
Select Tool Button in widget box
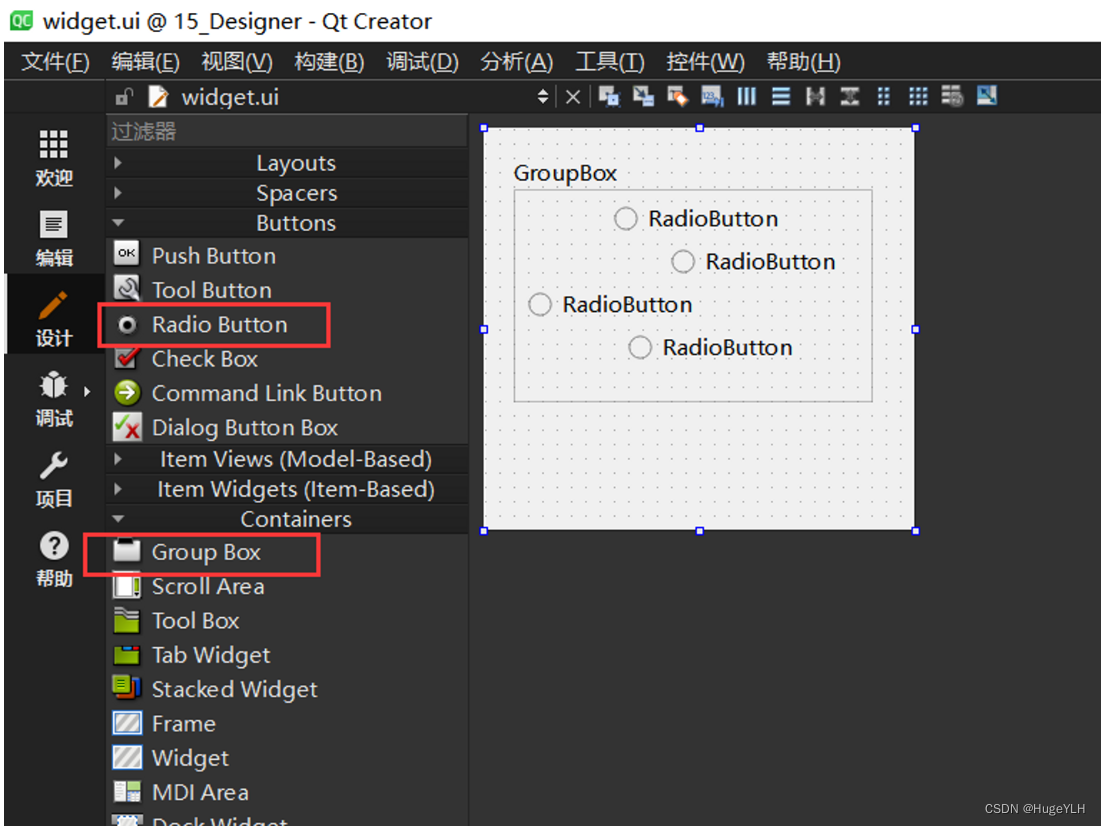(286, 290)
